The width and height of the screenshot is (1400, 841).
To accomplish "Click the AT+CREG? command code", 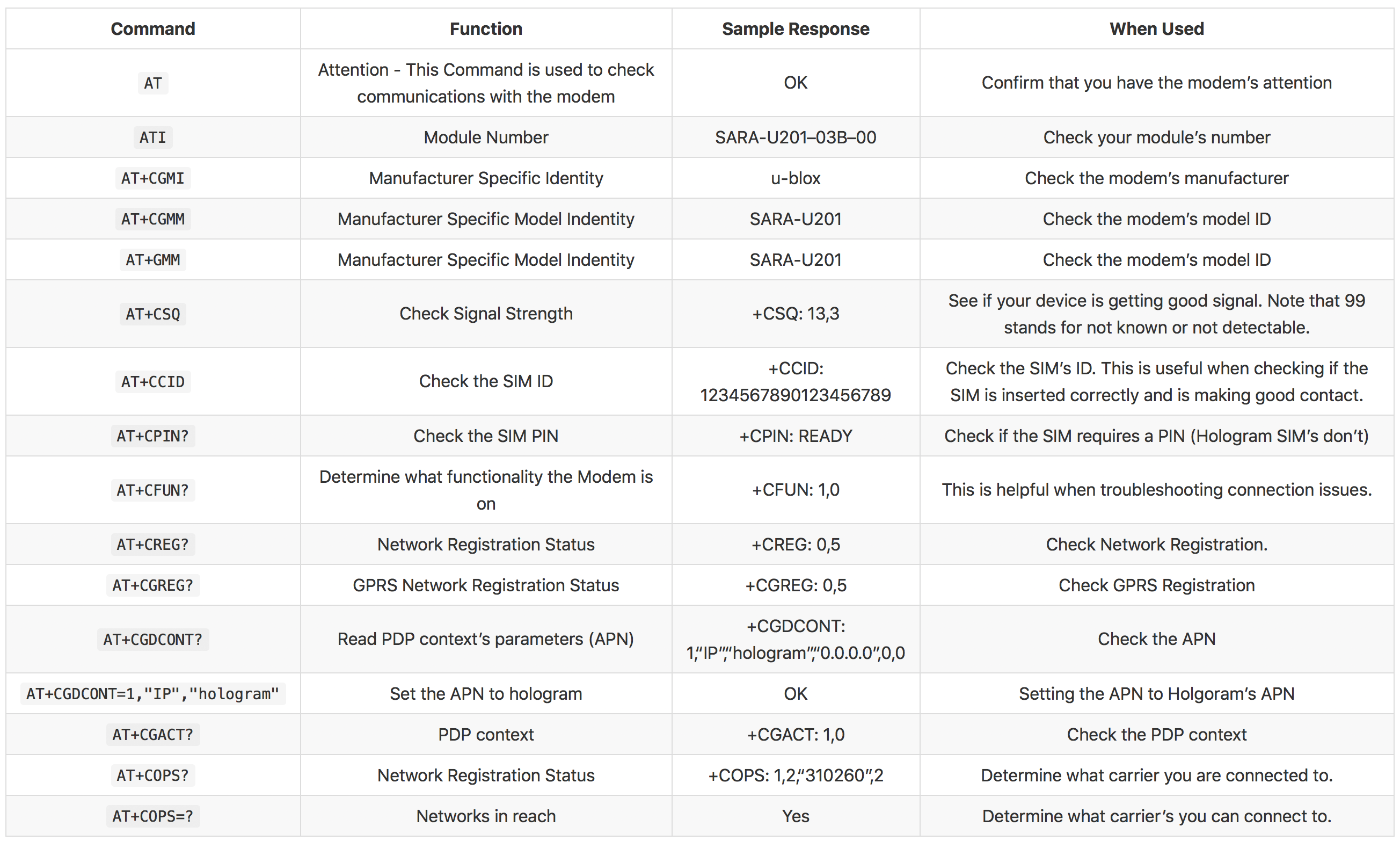I will coord(153,545).
